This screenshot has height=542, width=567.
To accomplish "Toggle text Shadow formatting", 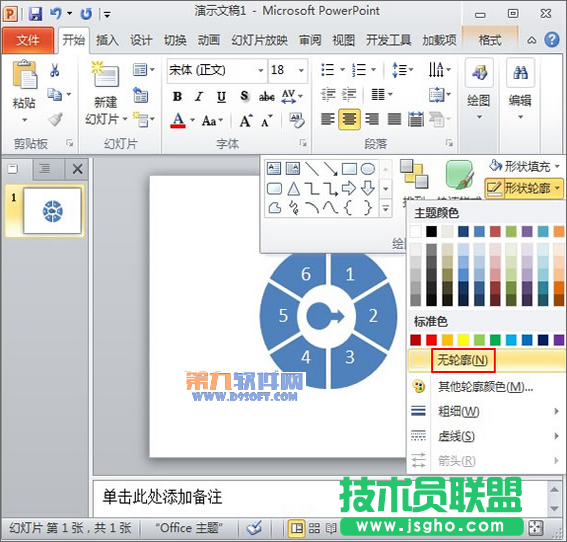I will pos(244,96).
